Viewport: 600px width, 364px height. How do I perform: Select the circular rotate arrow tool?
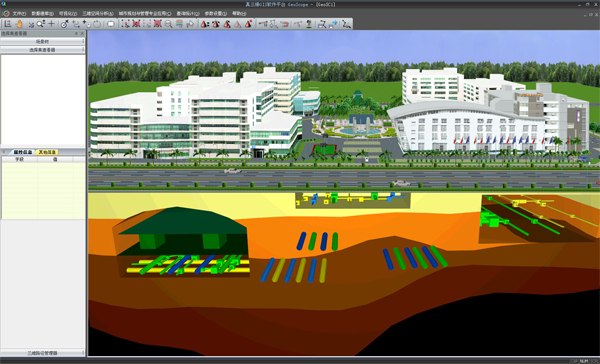97,24
